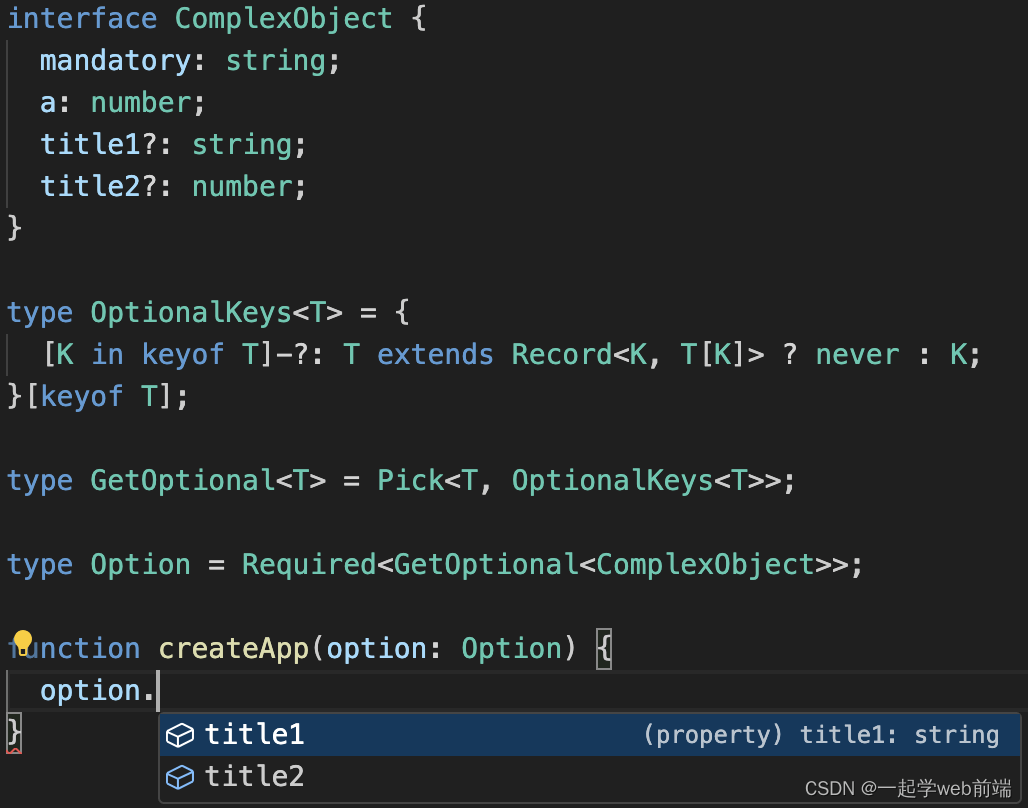The height and width of the screenshot is (808, 1028).
Task: Choose the title2 autocomplete suggestion
Action: coord(589,777)
